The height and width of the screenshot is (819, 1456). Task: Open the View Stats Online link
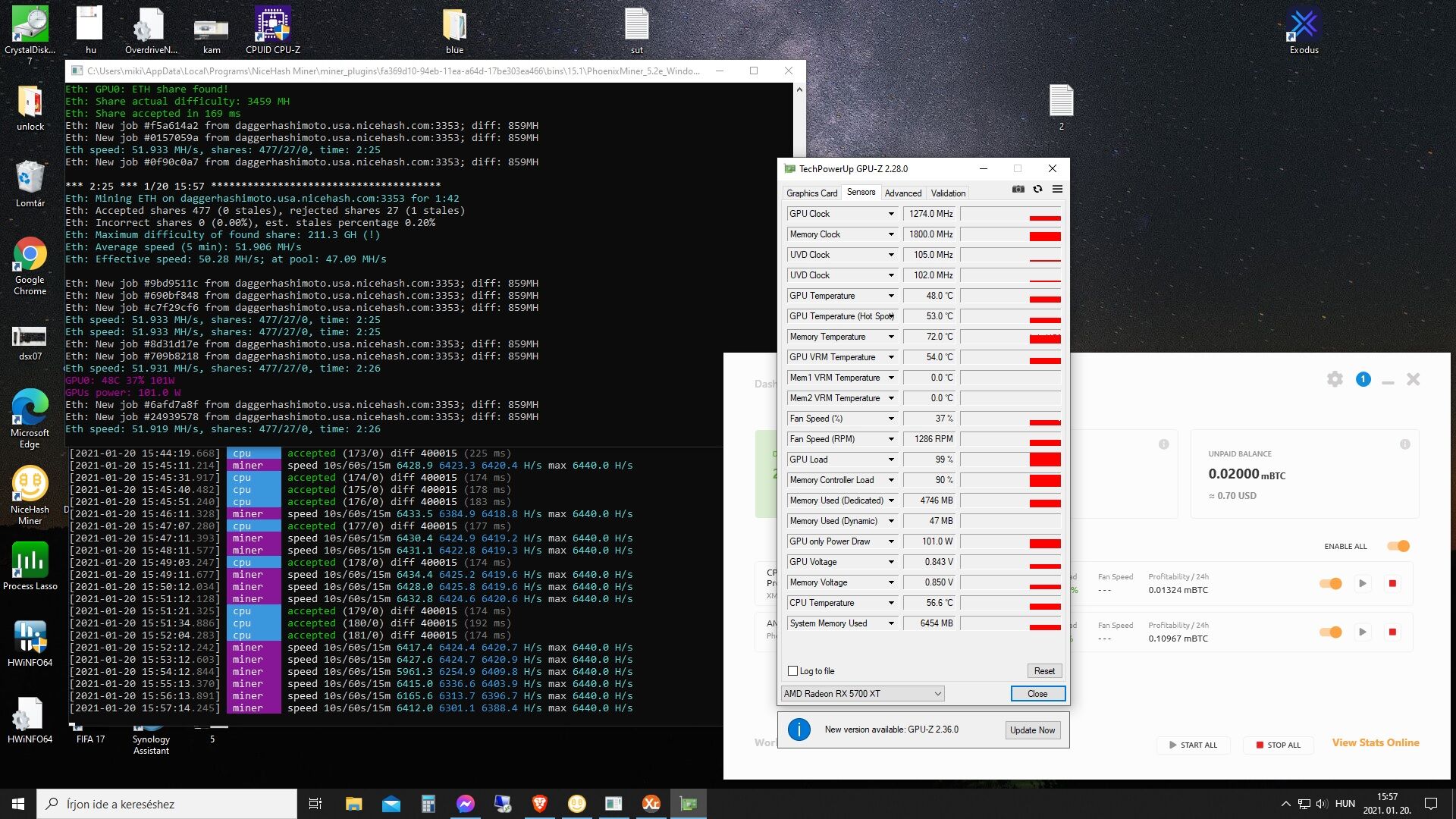1375,743
